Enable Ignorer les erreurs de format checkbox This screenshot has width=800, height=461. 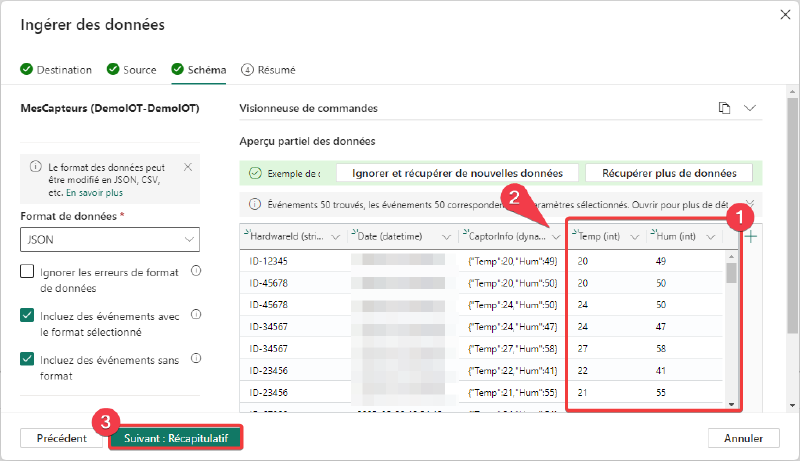(27, 271)
